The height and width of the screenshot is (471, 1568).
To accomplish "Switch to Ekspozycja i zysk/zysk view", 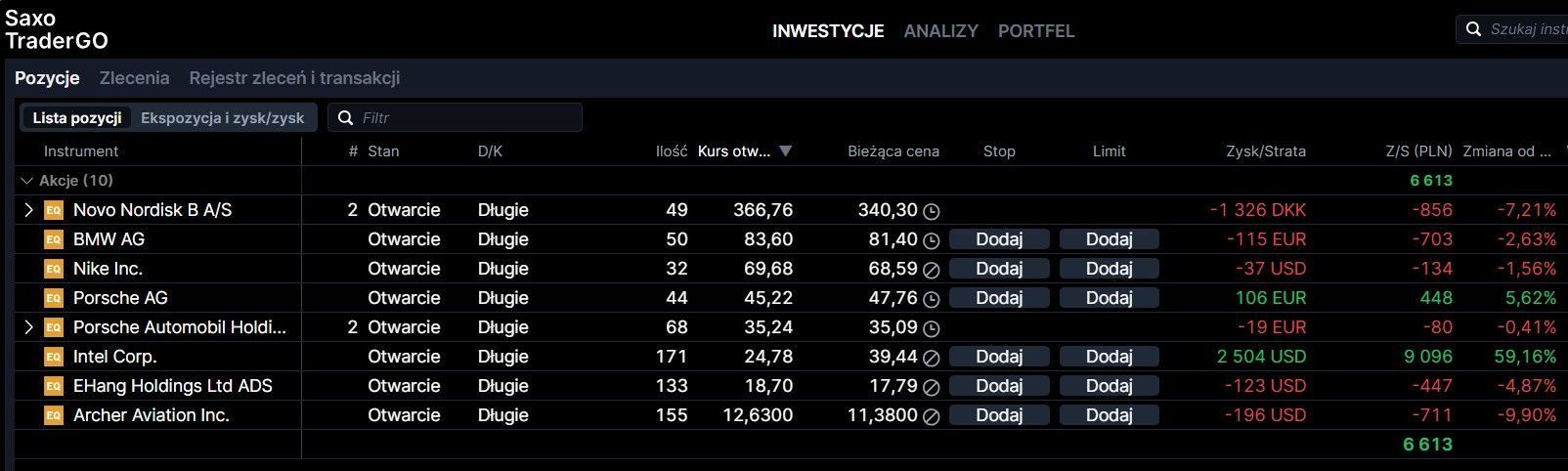I will pyautogui.click(x=222, y=118).
